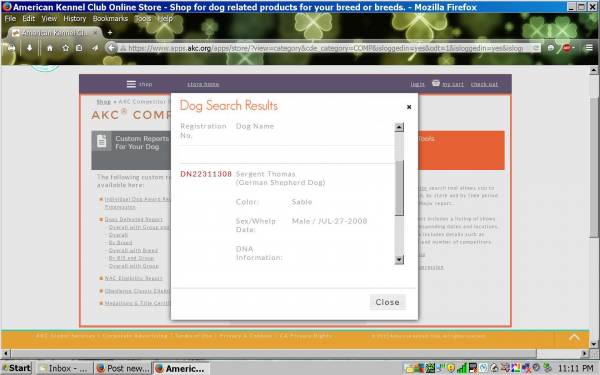Open the Edit menu

(29, 18)
